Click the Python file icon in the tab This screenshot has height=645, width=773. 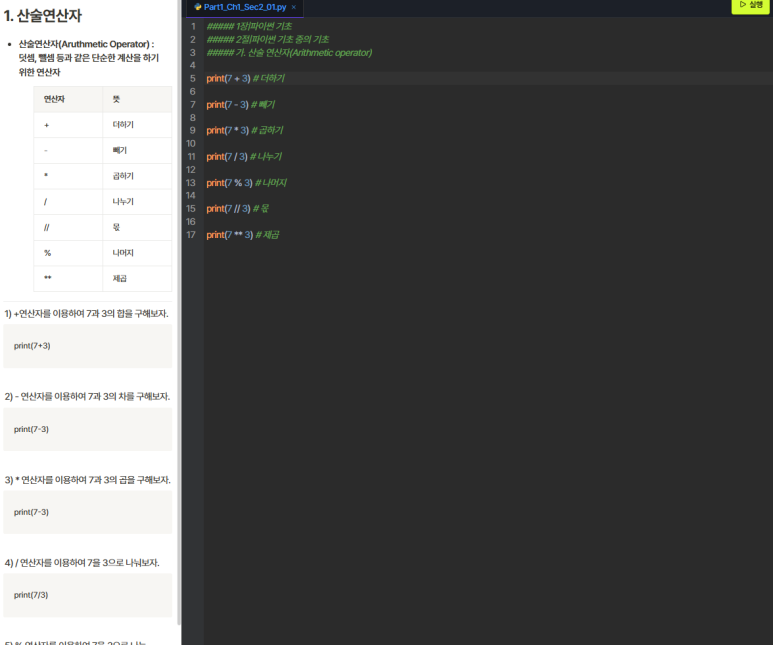point(198,7)
